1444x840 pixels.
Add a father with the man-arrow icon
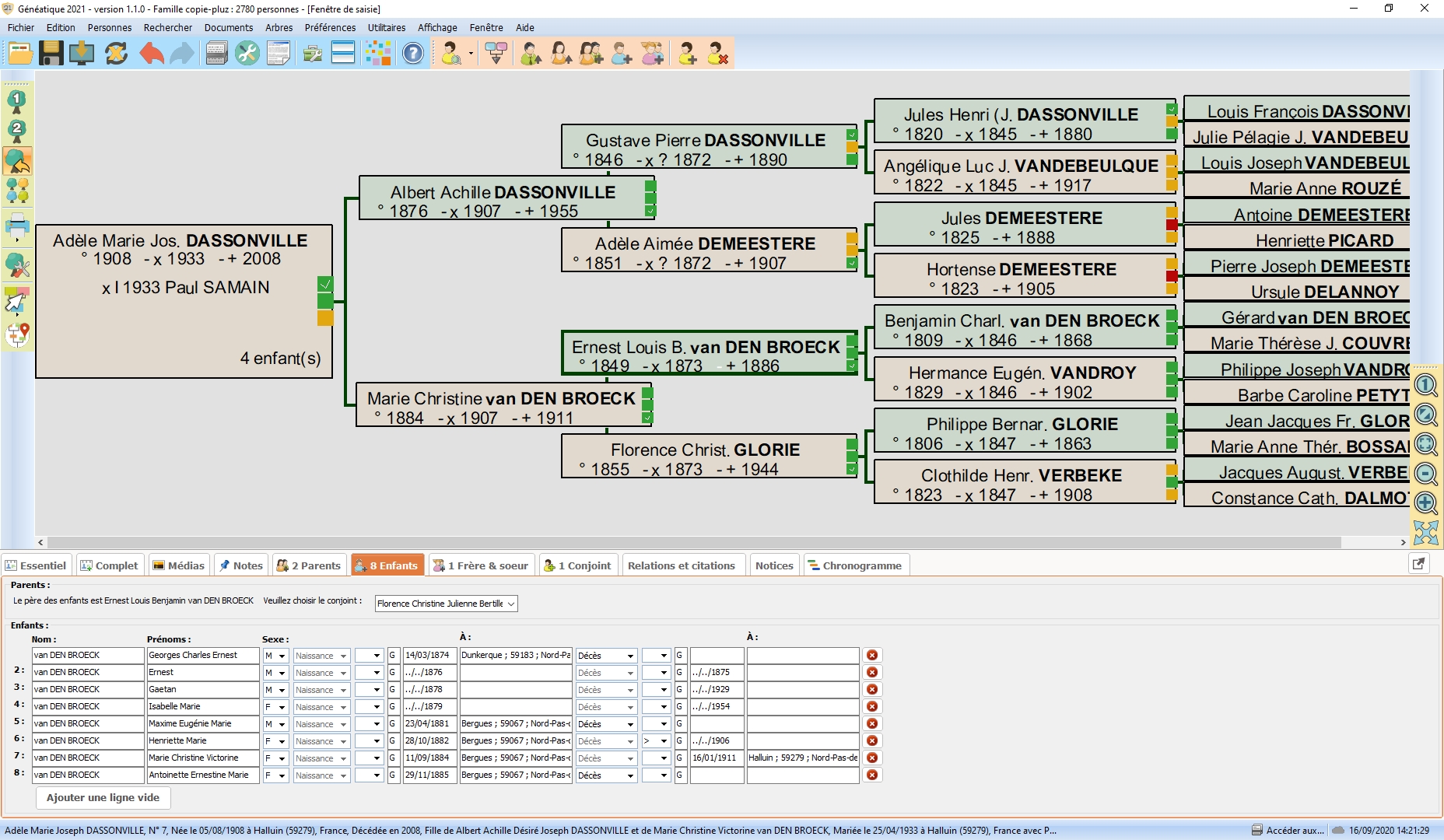[531, 54]
